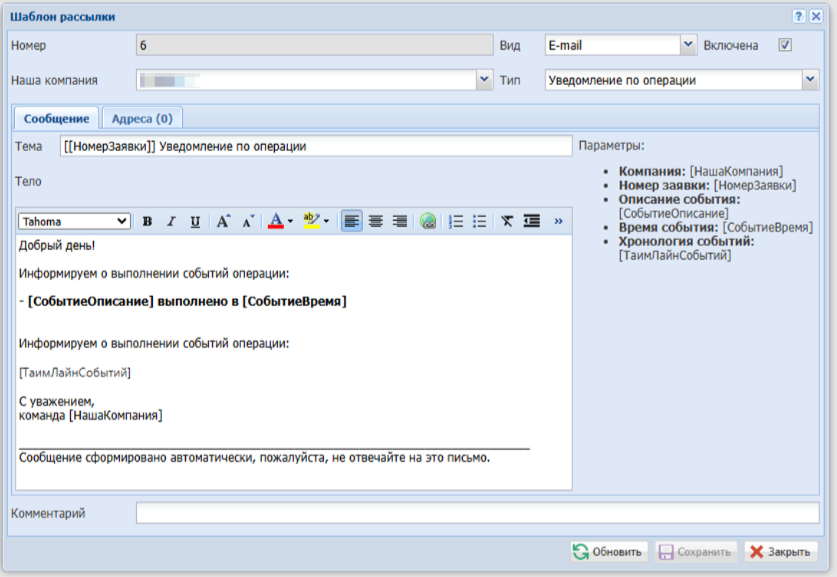
Task: Create a numbered list
Action: (456, 221)
